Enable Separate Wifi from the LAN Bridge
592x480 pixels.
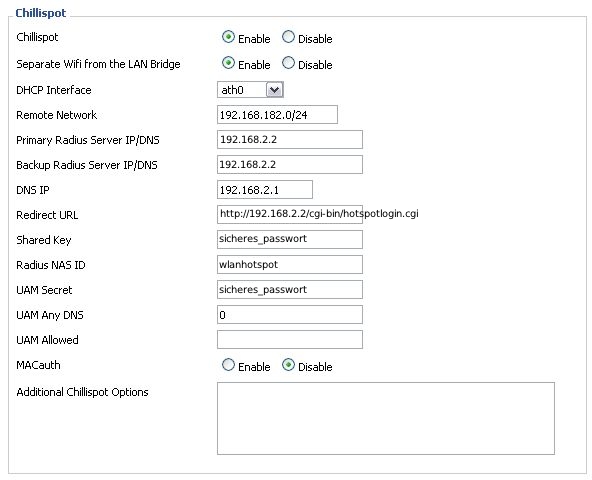(228, 63)
